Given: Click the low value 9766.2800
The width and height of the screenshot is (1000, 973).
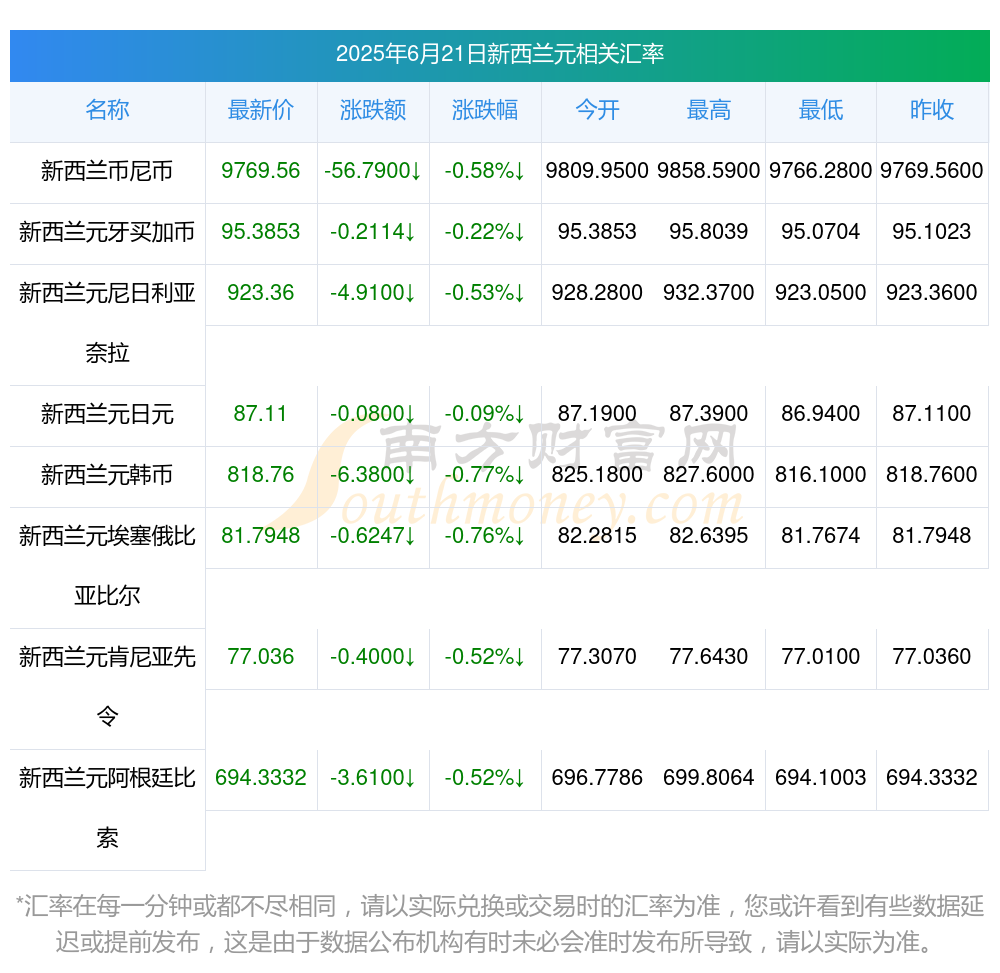Looking at the screenshot, I should 821,171.
